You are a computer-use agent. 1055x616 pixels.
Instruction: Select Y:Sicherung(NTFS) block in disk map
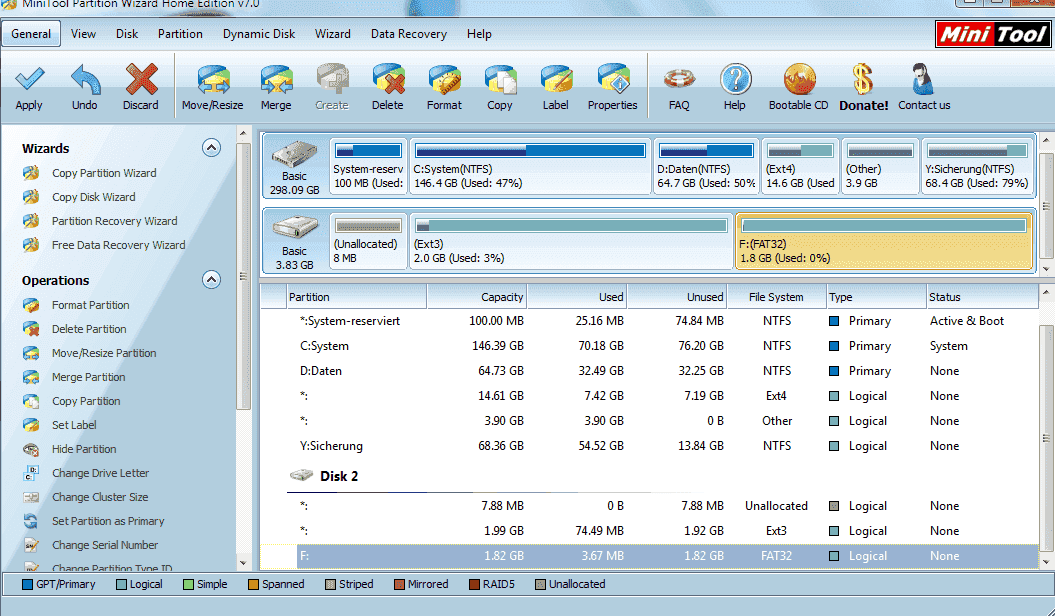[976, 167]
